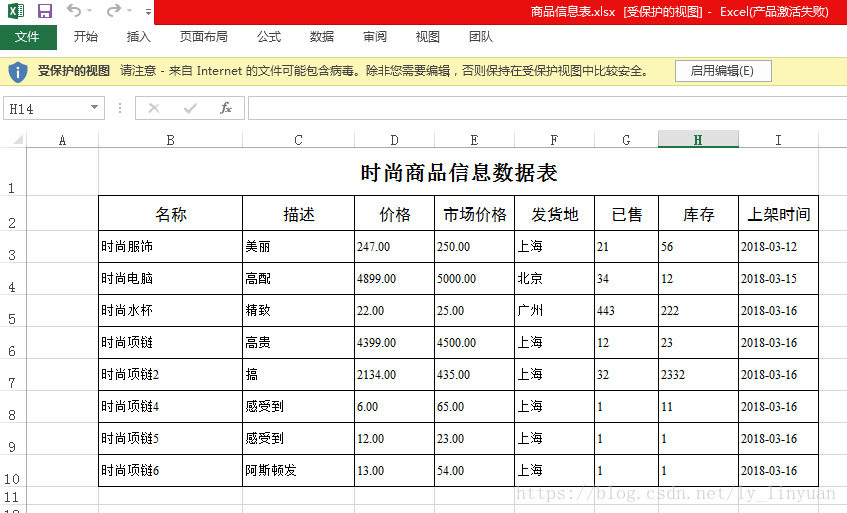Image resolution: width=847 pixels, height=513 pixels.
Task: Expand the Name Box dropdown arrow
Action: coord(95,107)
